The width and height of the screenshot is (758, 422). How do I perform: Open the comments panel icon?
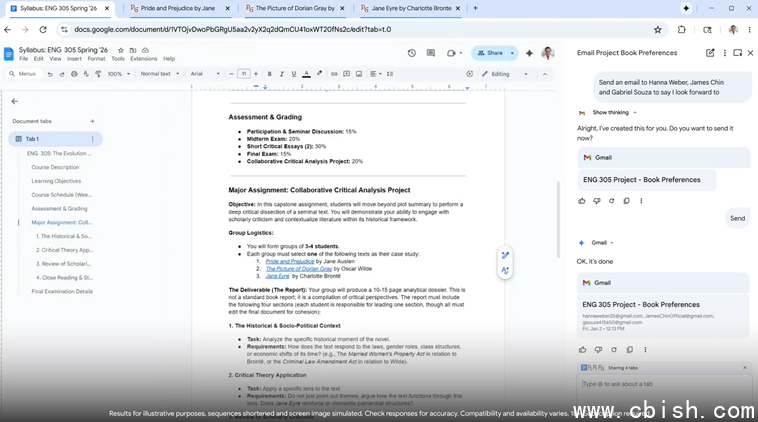click(431, 53)
